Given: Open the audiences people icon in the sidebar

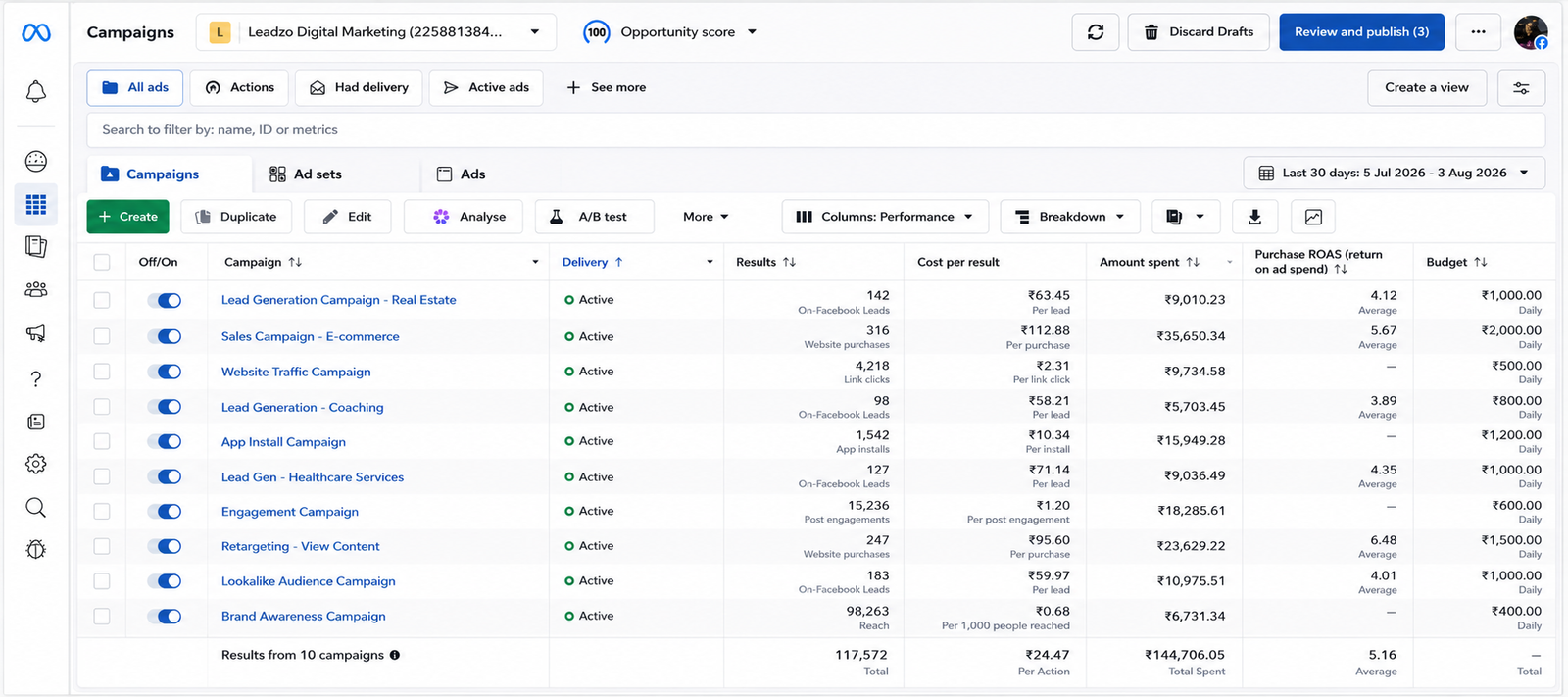Looking at the screenshot, I should coord(35,290).
